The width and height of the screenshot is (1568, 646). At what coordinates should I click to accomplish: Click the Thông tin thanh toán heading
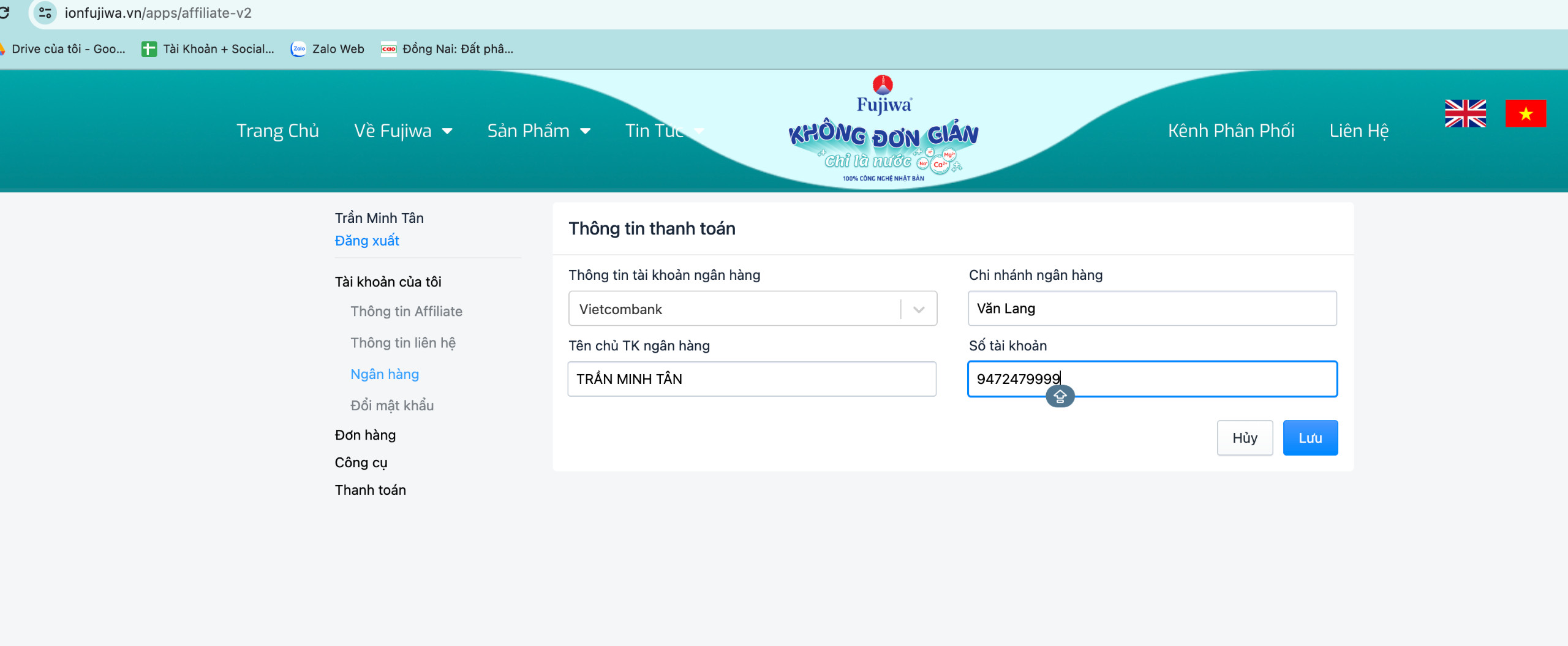pyautogui.click(x=652, y=228)
